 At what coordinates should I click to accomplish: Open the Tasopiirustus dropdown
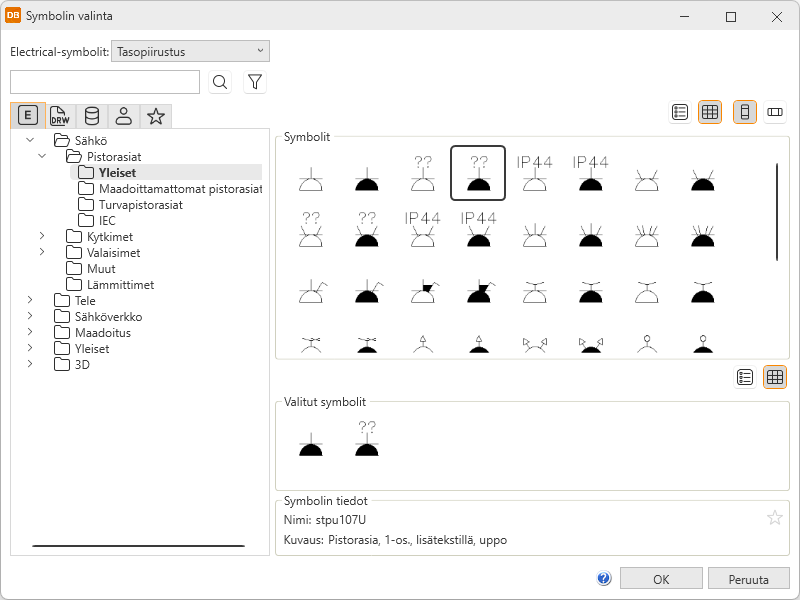click(190, 51)
